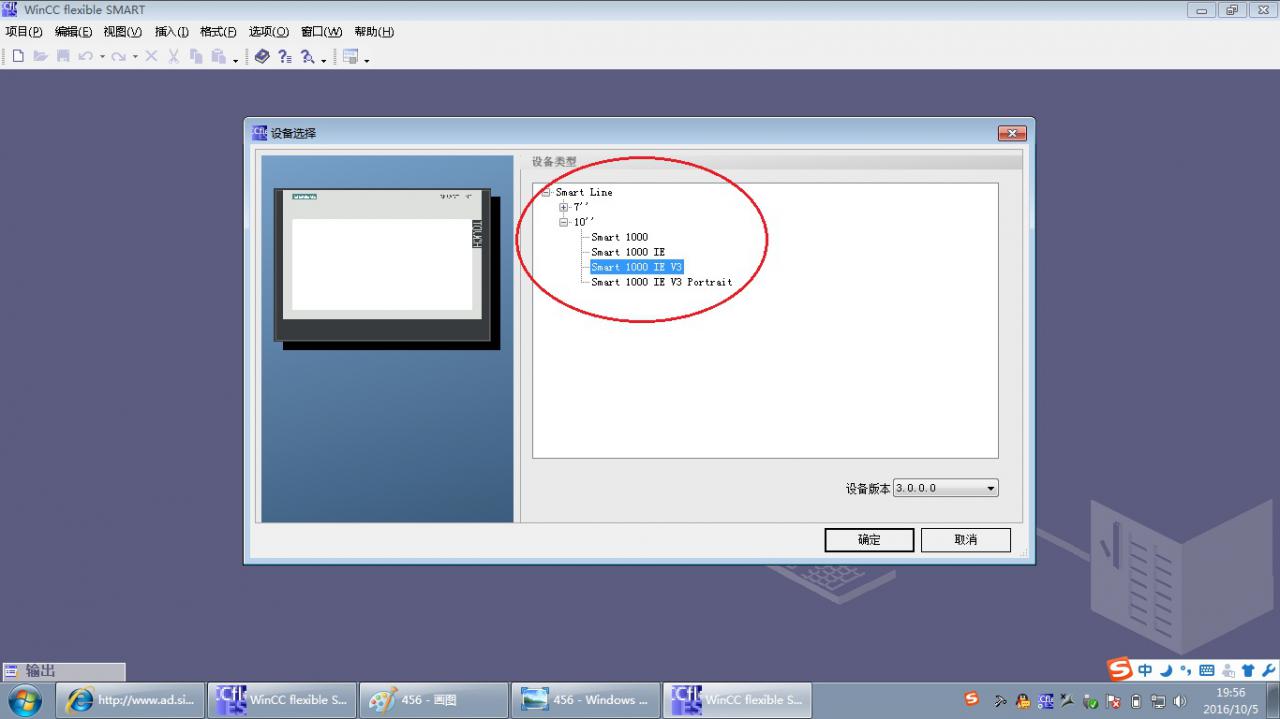This screenshot has width=1280, height=719.
Task: Switch to 456 - Windows photo viewer taskbar item
Action: pyautogui.click(x=586, y=700)
